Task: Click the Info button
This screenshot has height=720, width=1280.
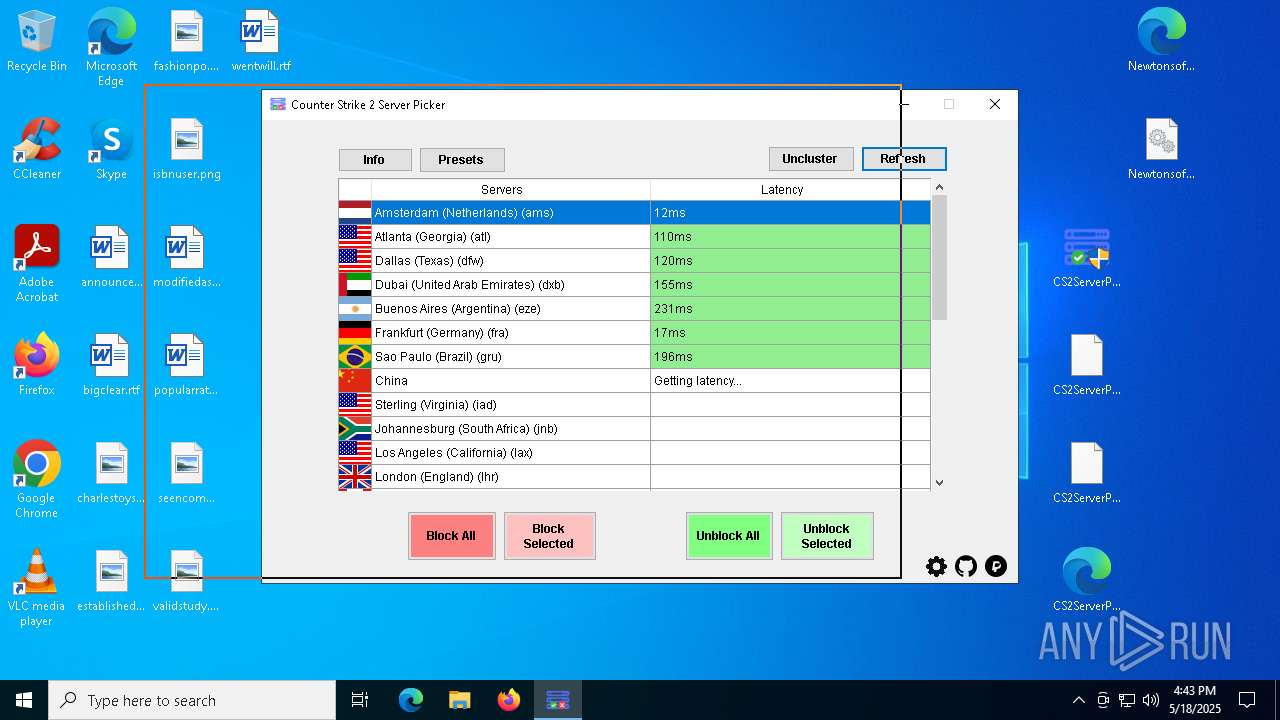Action: point(374,160)
